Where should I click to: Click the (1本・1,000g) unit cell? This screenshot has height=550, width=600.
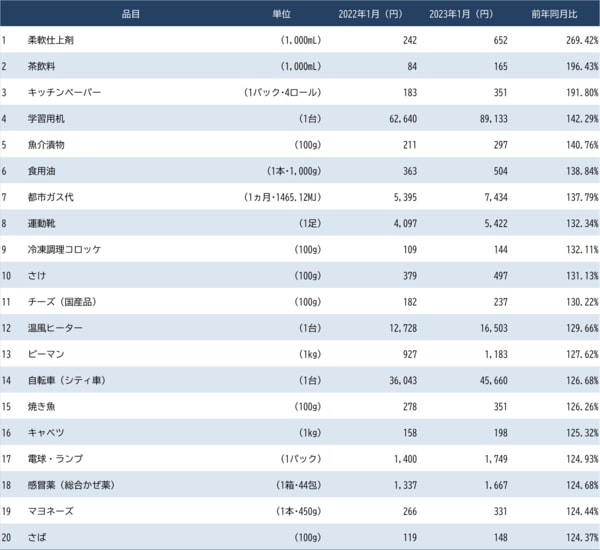294,171
